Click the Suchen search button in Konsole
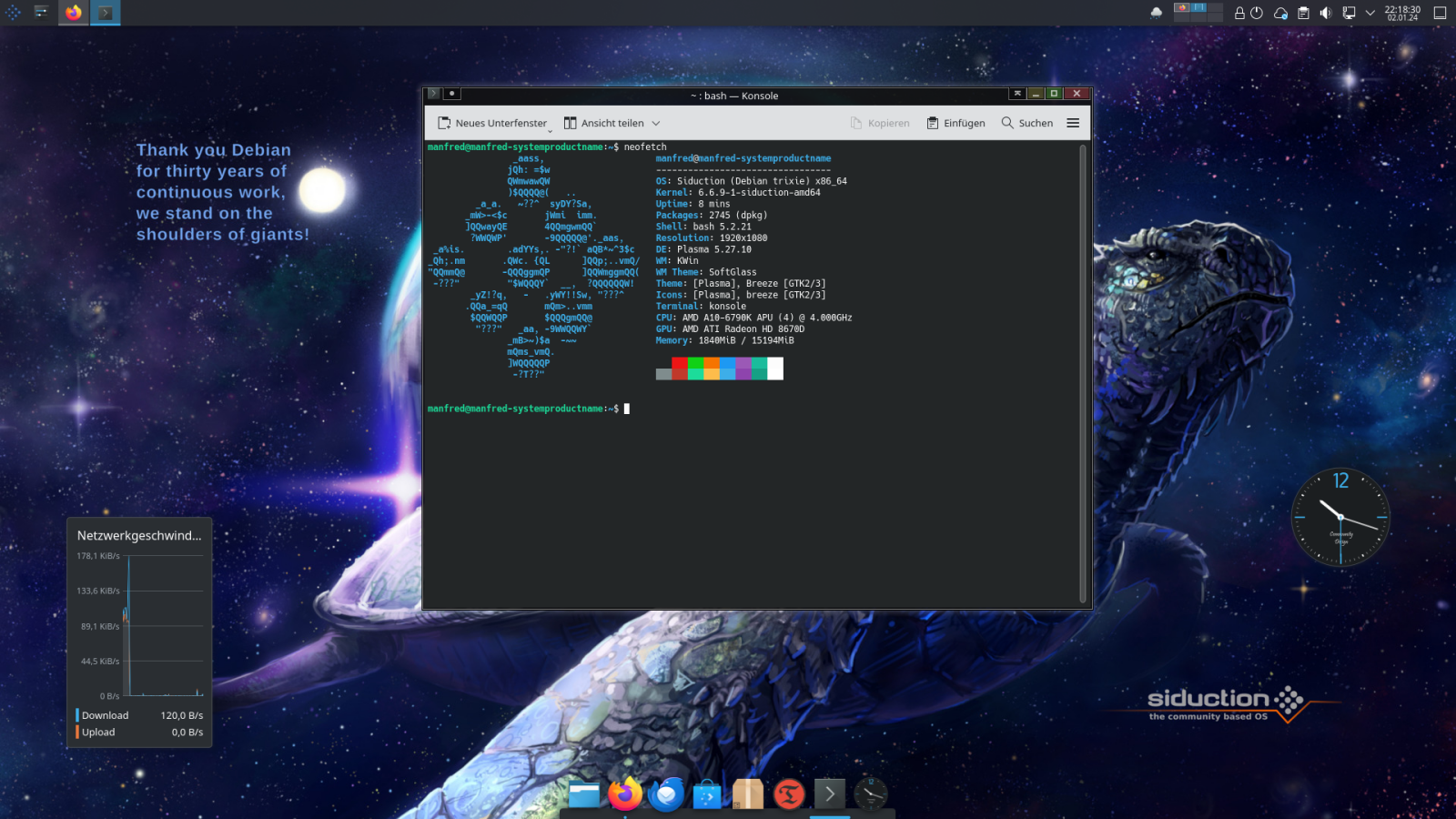Image resolution: width=1456 pixels, height=819 pixels. (1027, 123)
